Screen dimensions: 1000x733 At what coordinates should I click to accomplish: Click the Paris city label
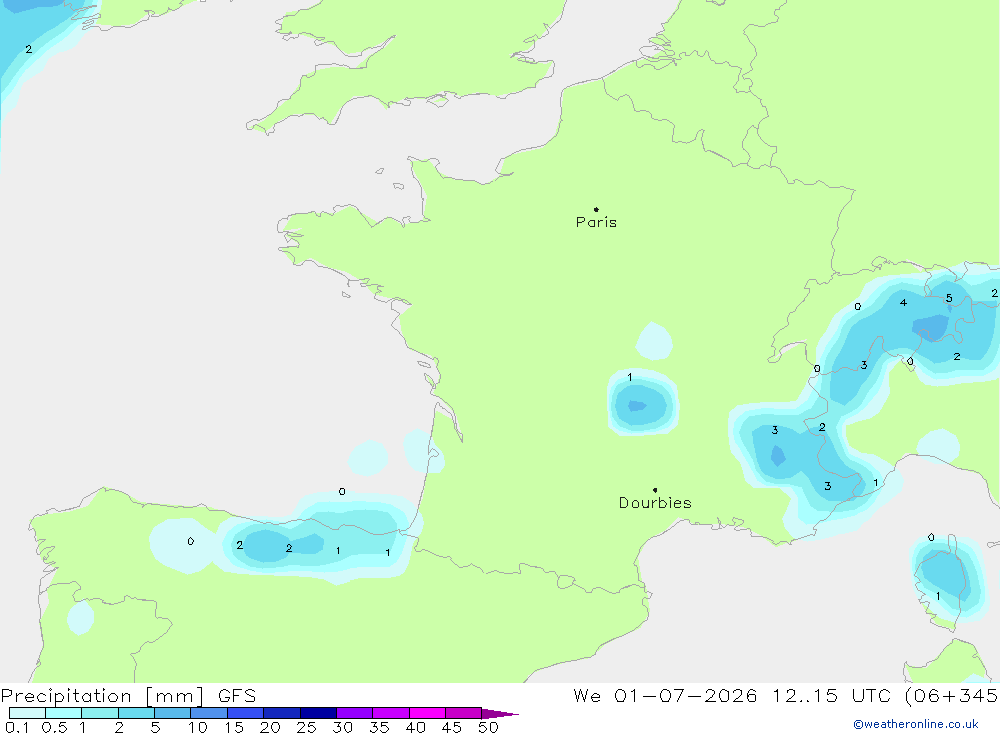pos(596,222)
